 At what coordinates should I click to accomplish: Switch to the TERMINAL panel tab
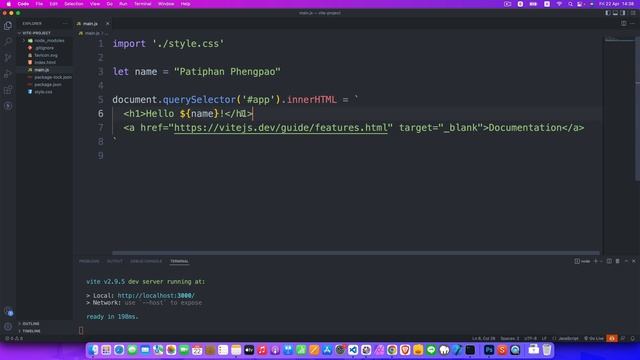pyautogui.click(x=179, y=261)
